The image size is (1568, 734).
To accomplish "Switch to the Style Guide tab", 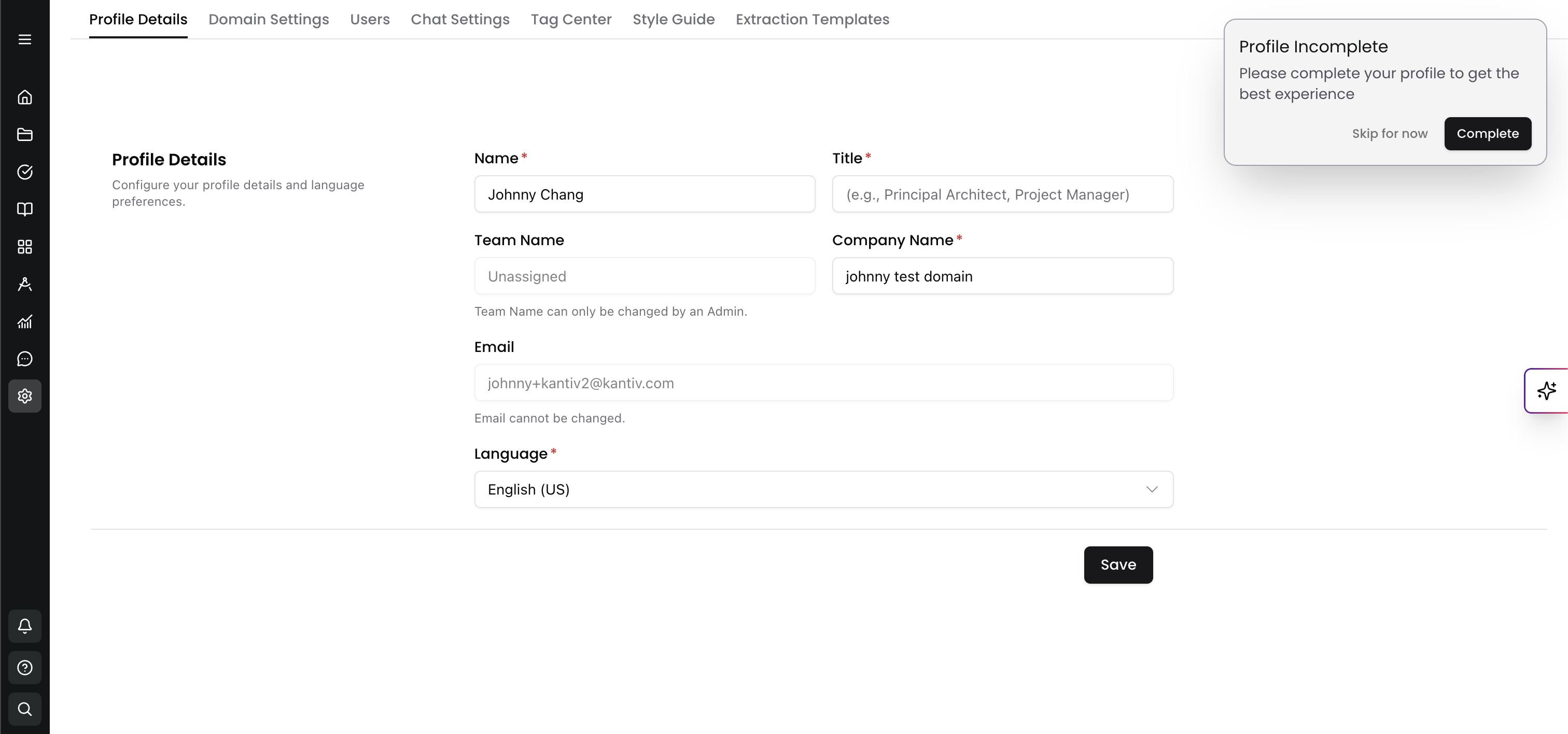I will click(673, 20).
